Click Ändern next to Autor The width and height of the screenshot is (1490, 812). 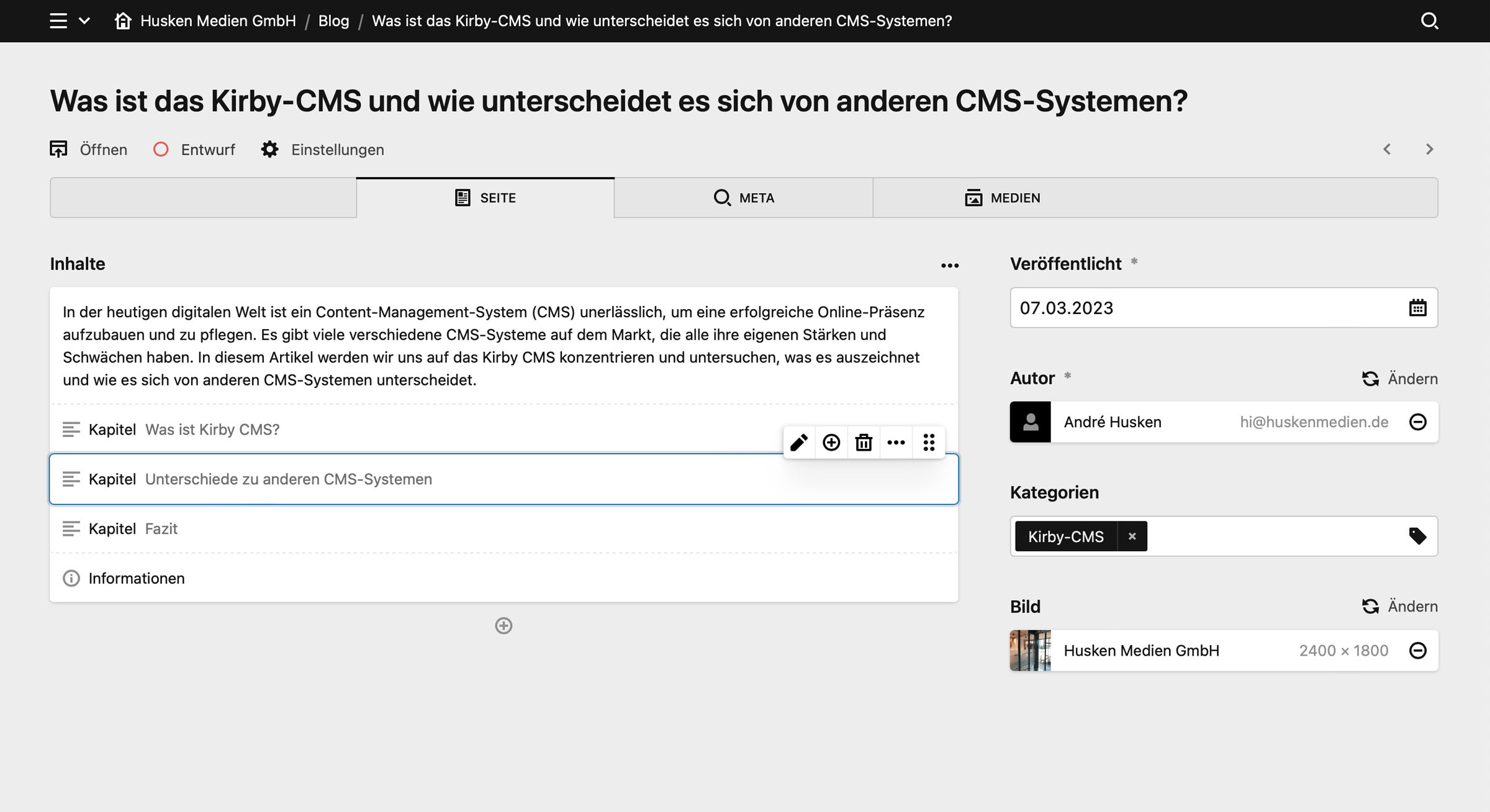(x=1399, y=378)
